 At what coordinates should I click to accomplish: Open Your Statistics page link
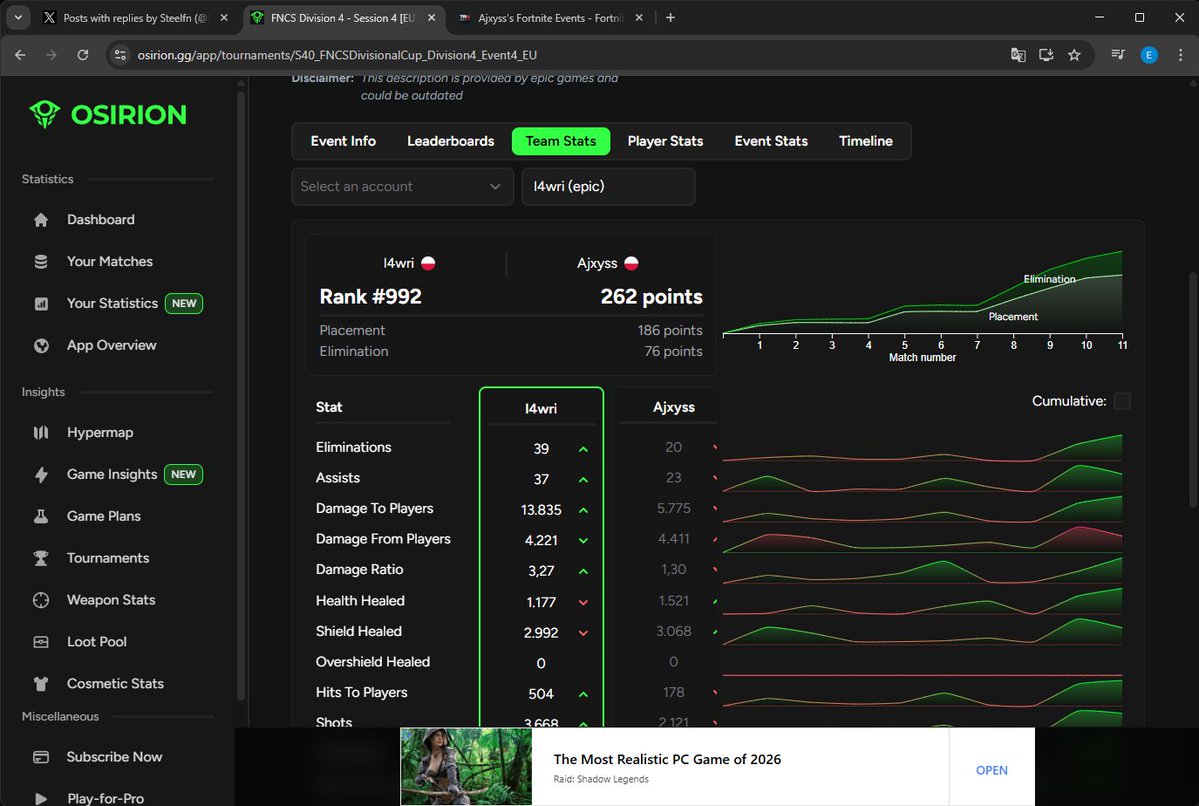tap(112, 304)
